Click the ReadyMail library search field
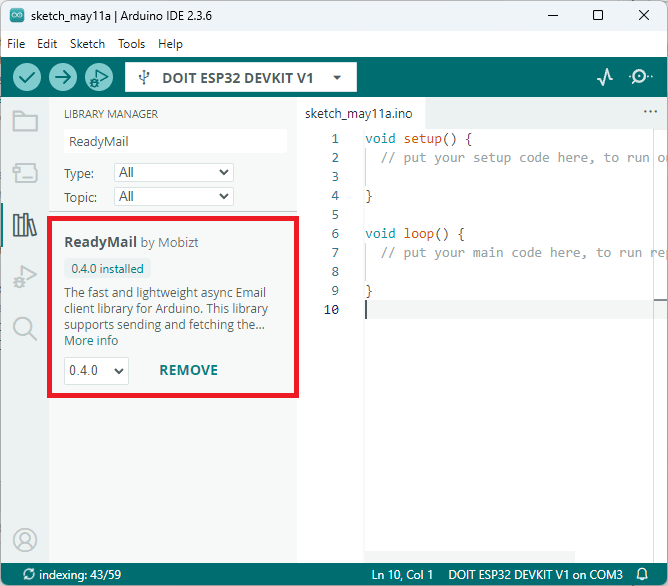Screen dimensions: 668x586 pos(175,141)
